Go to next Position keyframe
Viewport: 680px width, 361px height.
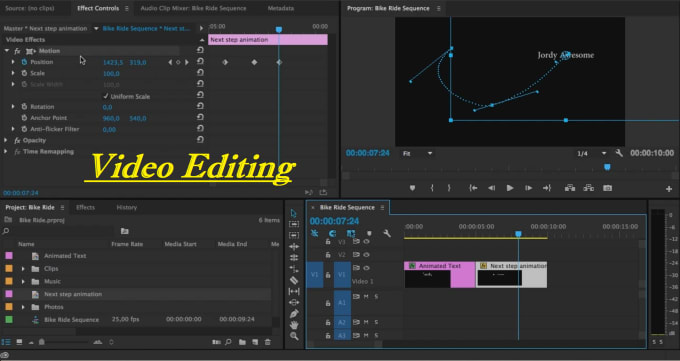coord(186,62)
